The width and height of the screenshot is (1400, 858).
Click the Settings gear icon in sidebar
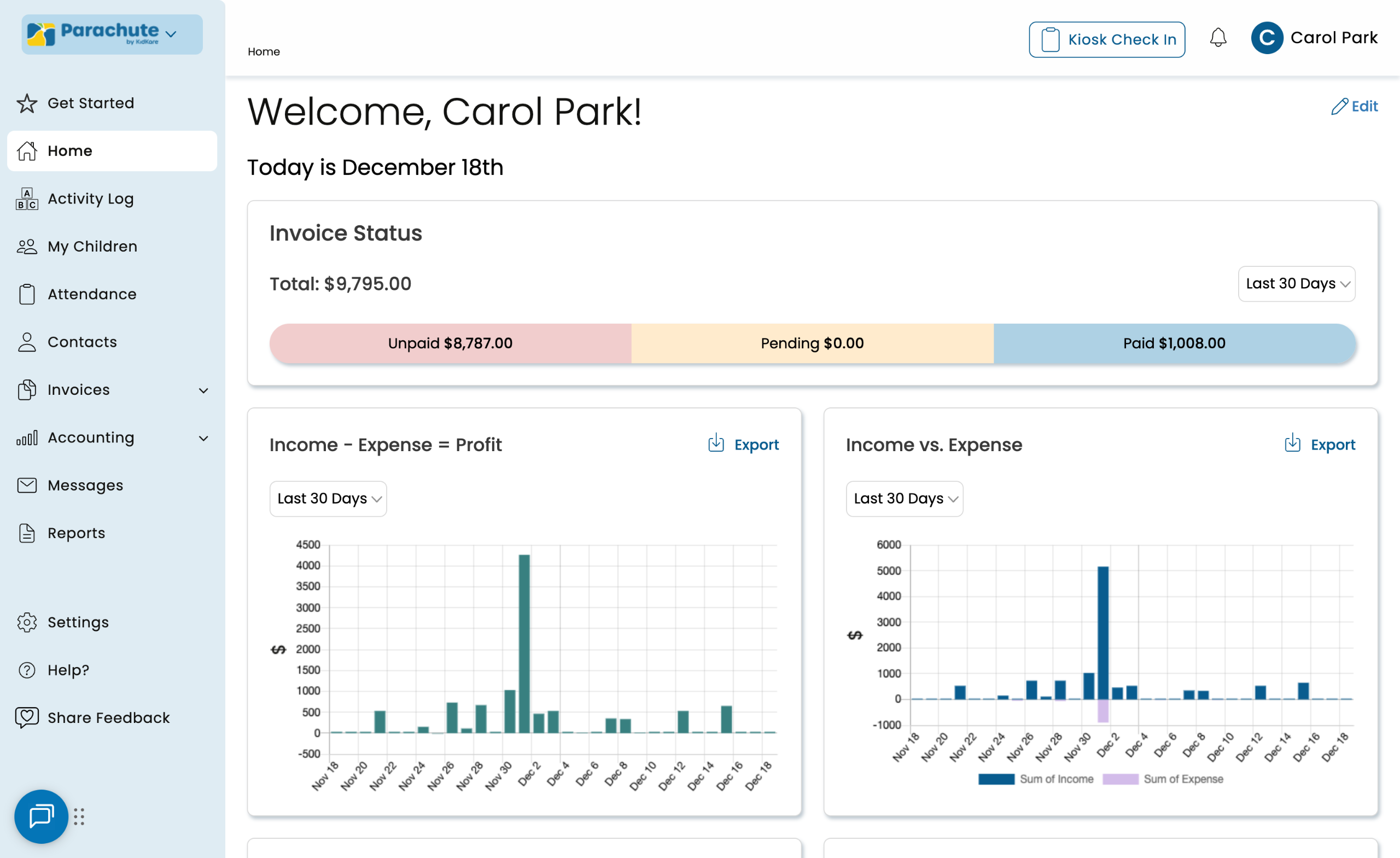pyautogui.click(x=27, y=622)
